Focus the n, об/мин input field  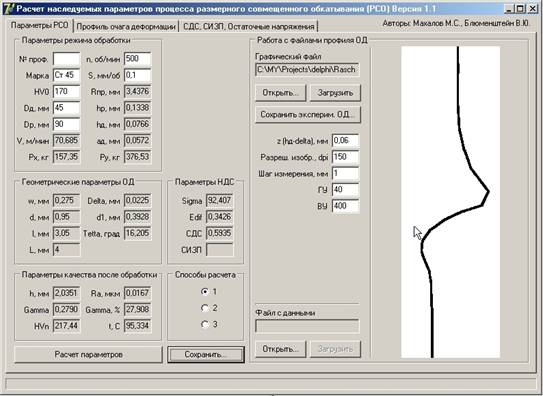coord(137,59)
